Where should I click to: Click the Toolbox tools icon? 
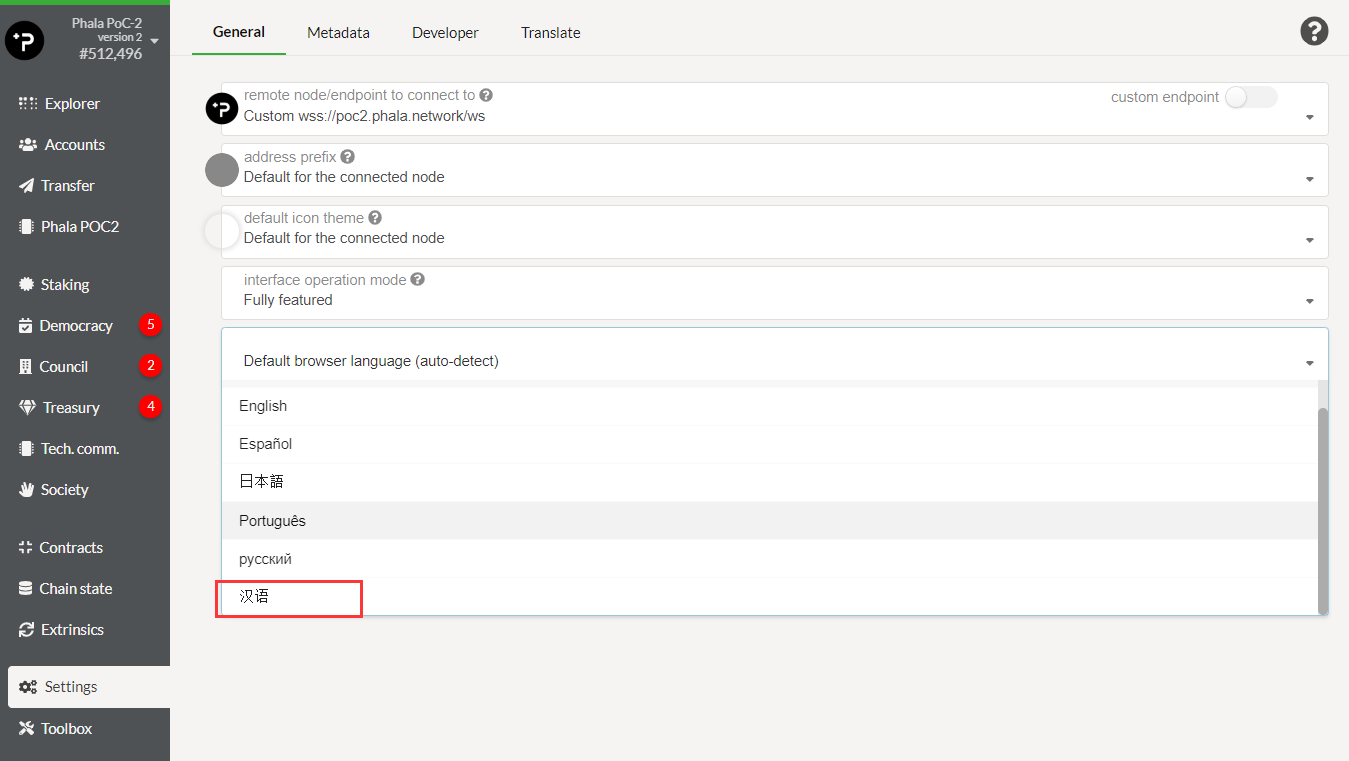(x=26, y=729)
